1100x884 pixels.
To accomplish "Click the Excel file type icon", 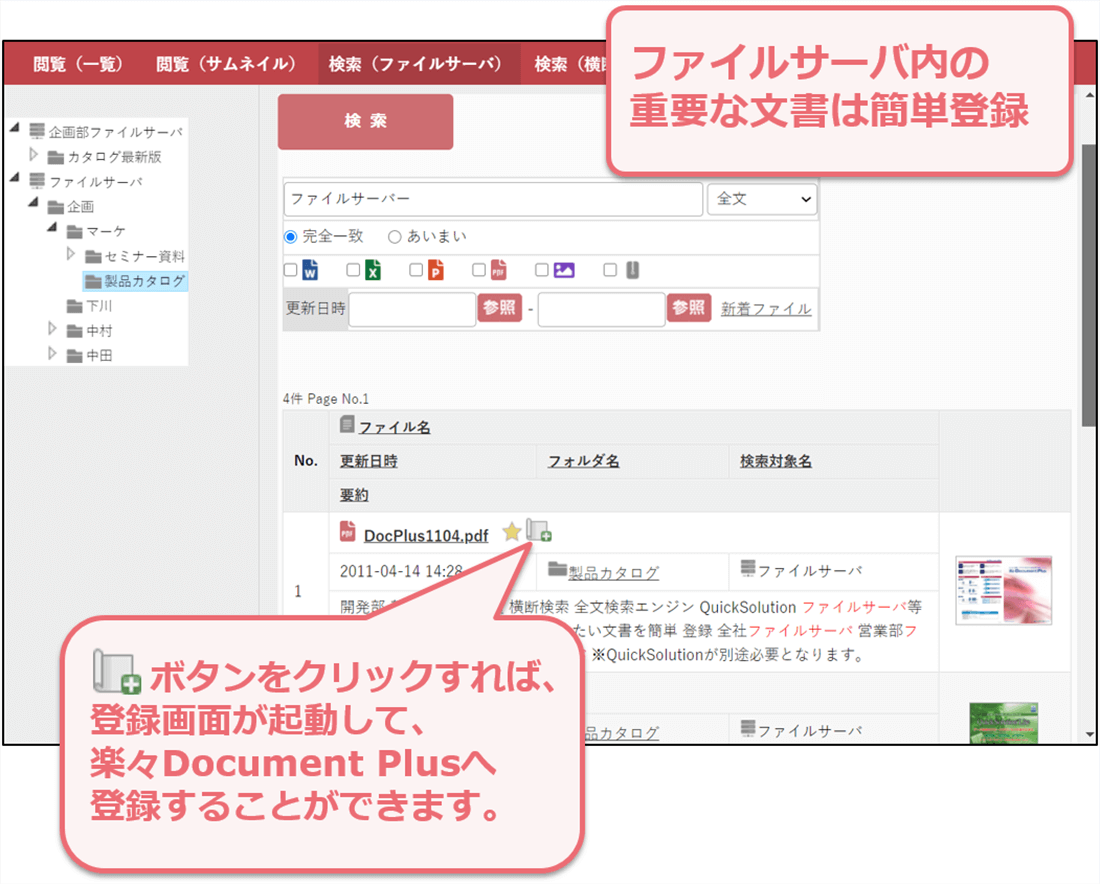I will (x=373, y=269).
